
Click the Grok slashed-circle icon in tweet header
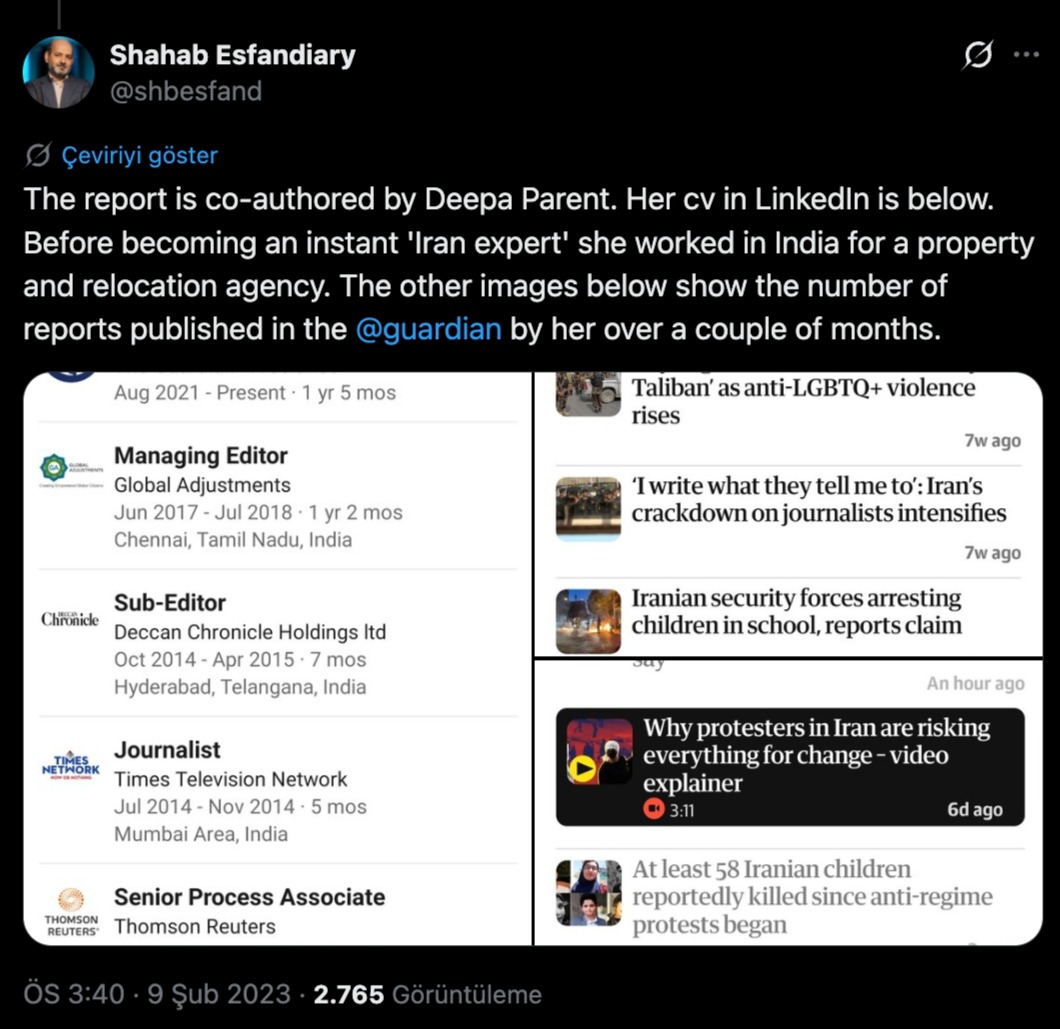977,58
